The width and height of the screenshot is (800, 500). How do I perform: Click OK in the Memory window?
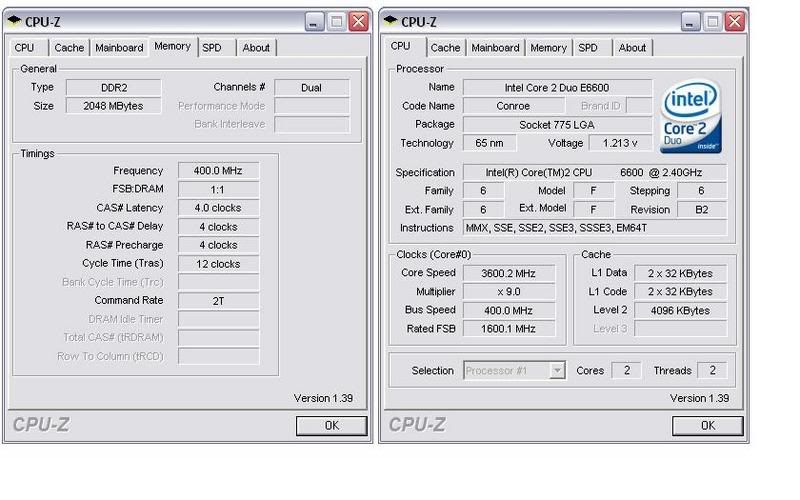pyautogui.click(x=332, y=426)
